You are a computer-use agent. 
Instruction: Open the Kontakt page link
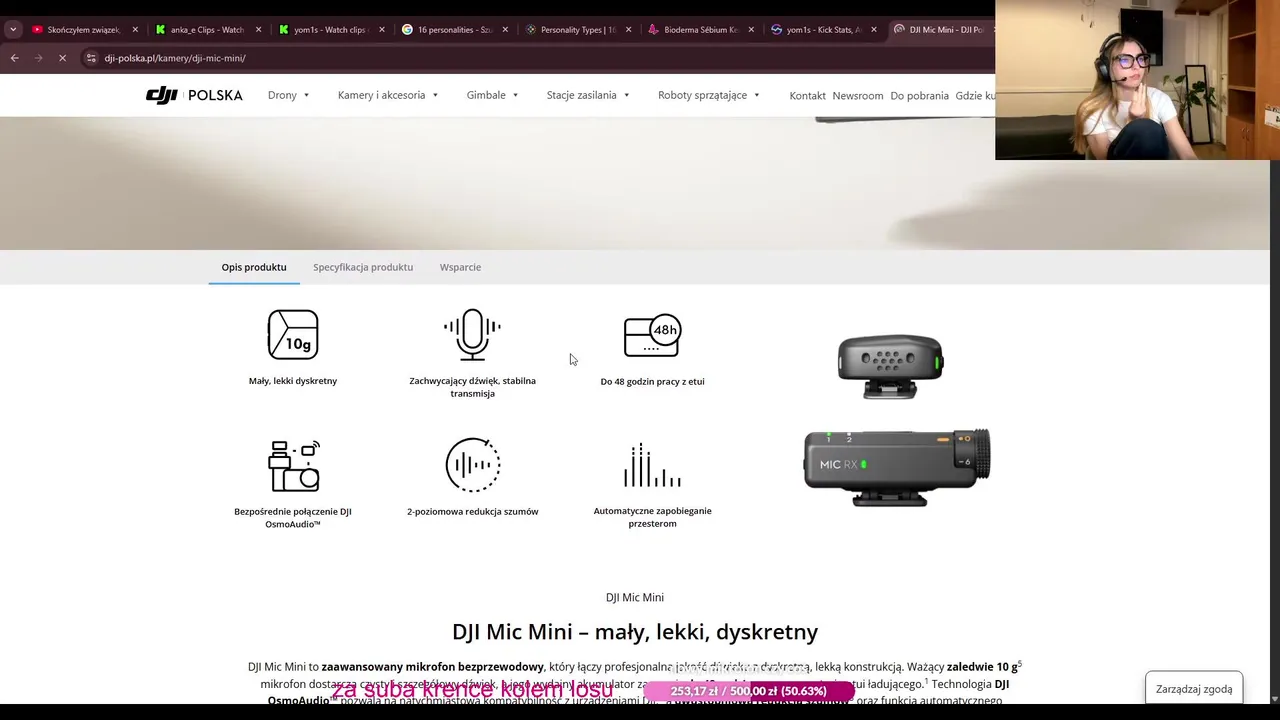click(x=807, y=96)
